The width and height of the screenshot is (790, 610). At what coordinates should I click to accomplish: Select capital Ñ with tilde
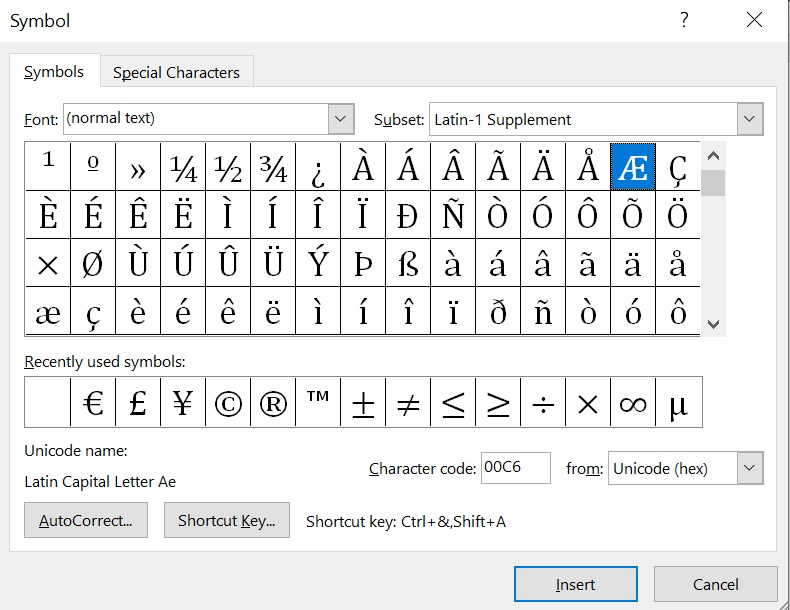click(453, 215)
